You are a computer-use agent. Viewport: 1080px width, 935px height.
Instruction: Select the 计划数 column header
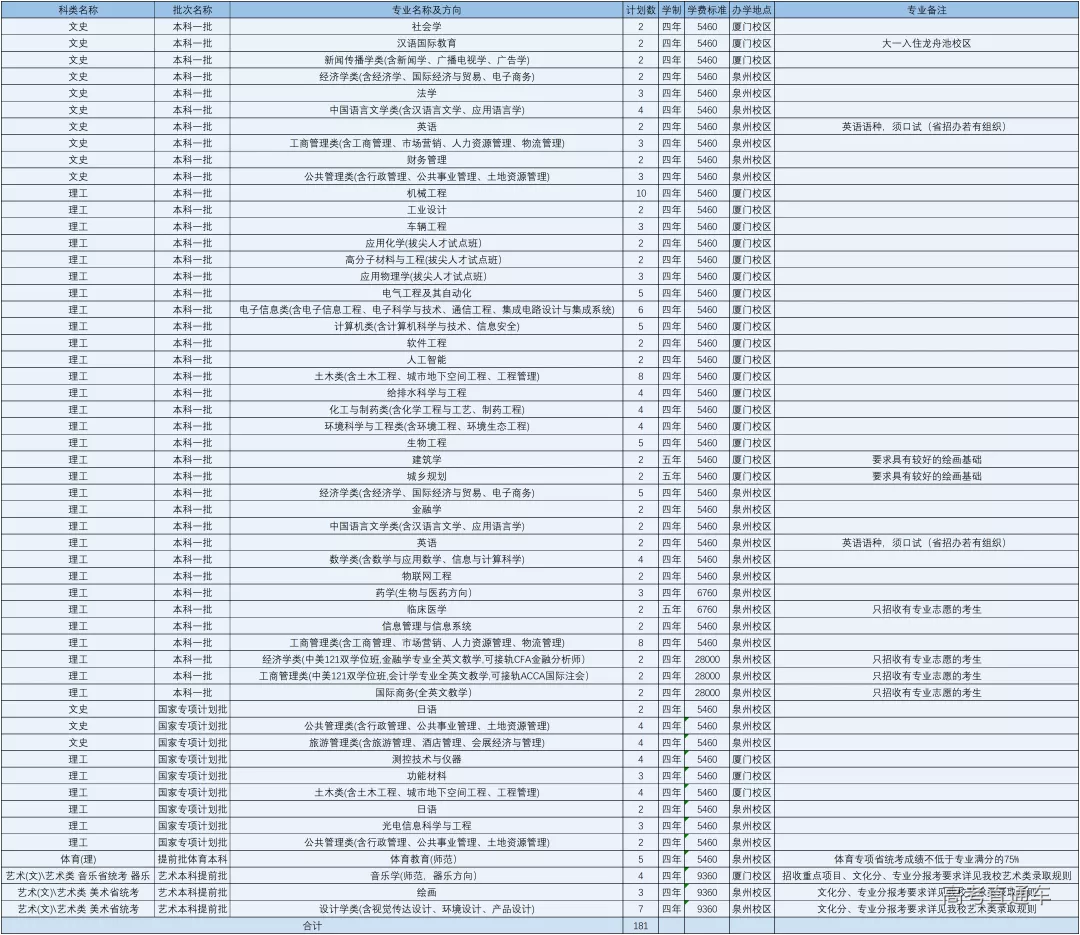641,9
